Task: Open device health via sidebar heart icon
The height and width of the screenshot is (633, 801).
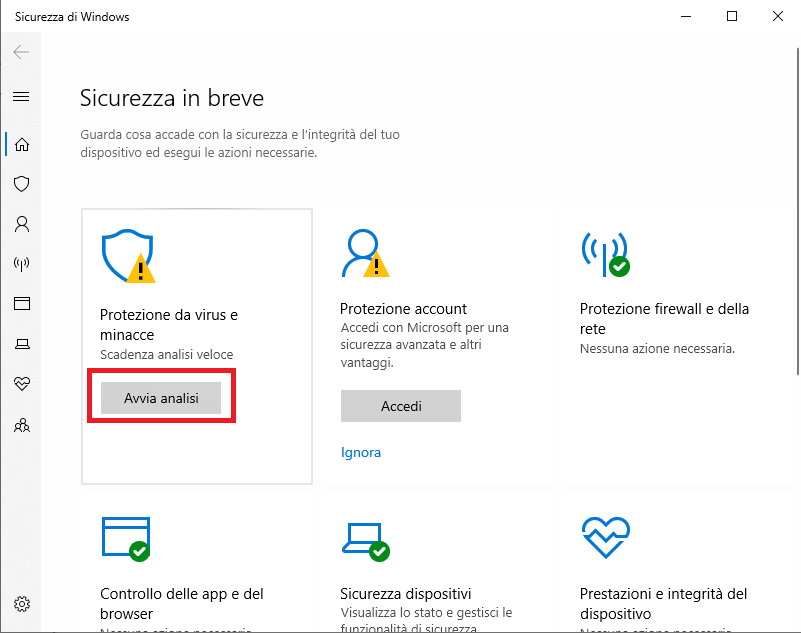Action: (x=21, y=384)
